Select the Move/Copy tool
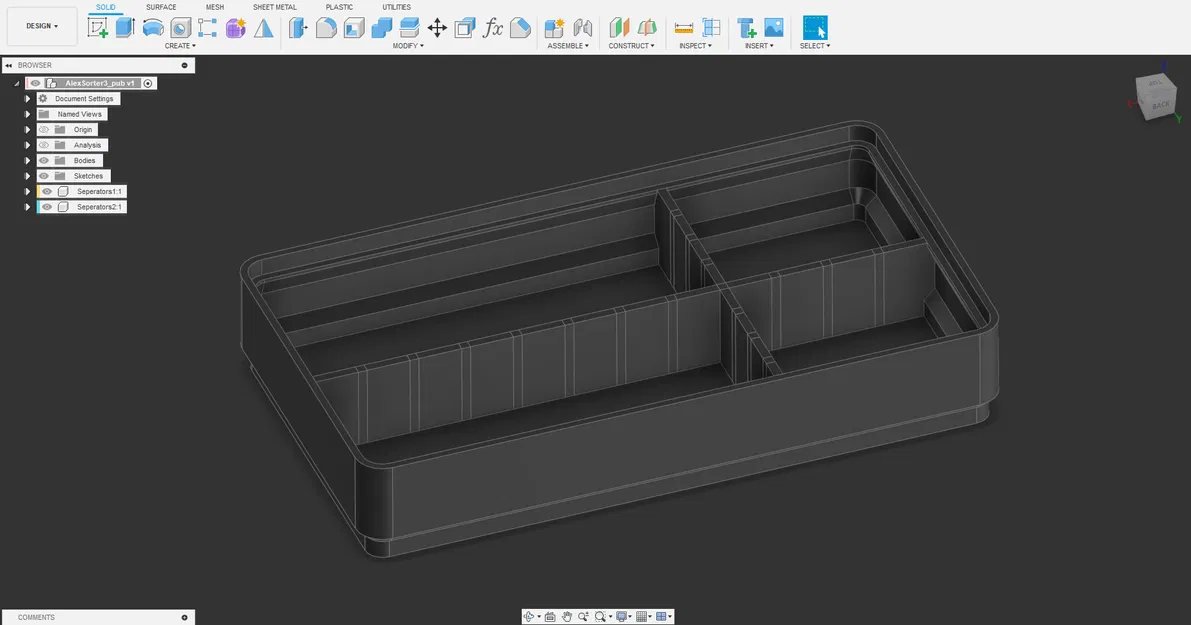The image size is (1191, 625). 437,27
